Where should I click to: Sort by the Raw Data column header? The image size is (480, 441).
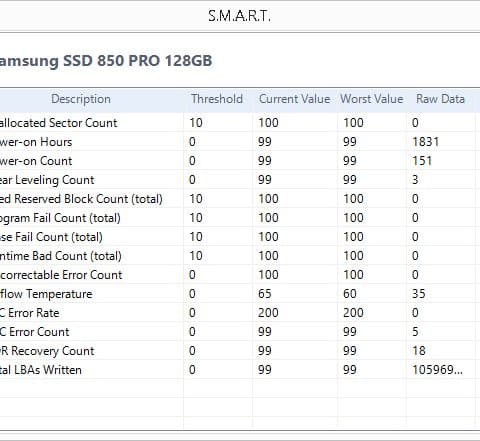tap(440, 99)
